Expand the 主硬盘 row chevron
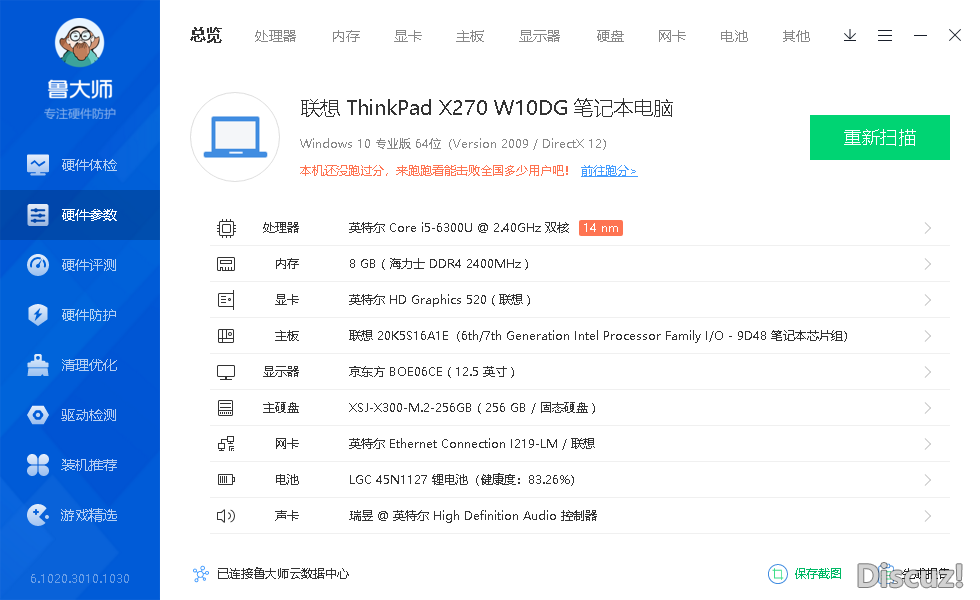 (x=928, y=408)
